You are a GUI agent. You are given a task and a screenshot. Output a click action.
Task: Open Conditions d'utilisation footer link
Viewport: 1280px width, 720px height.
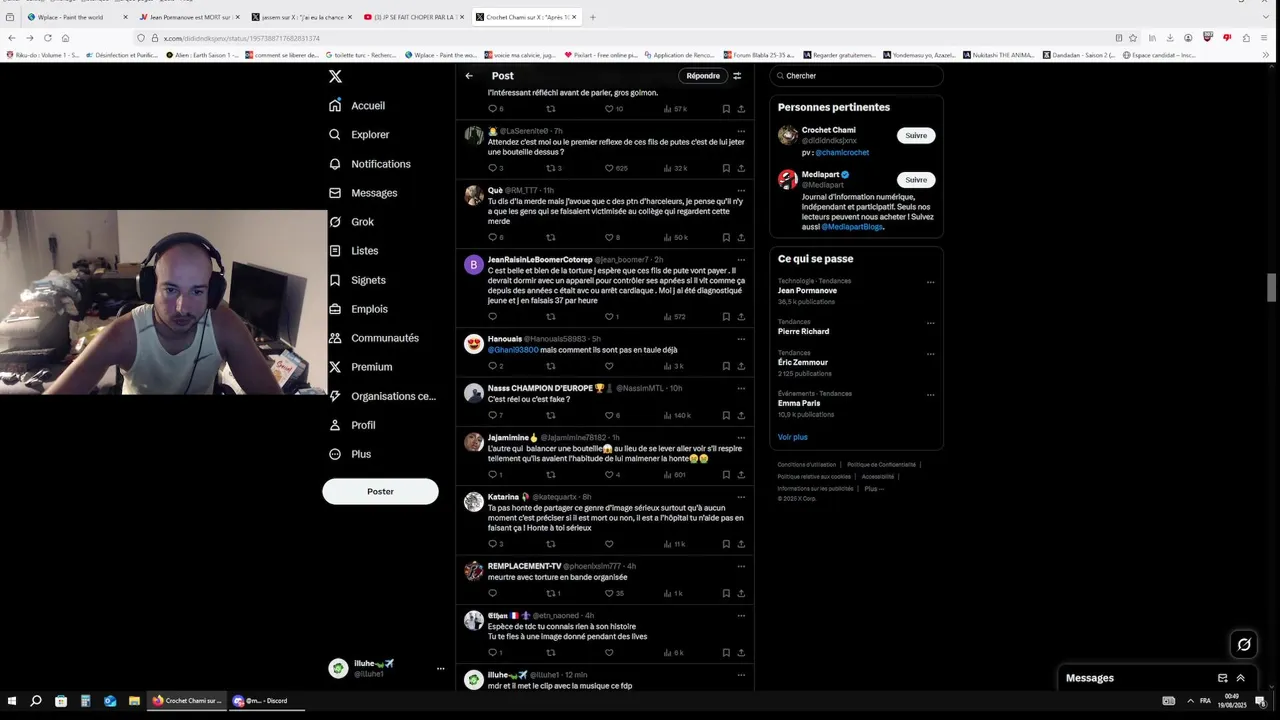click(x=807, y=465)
